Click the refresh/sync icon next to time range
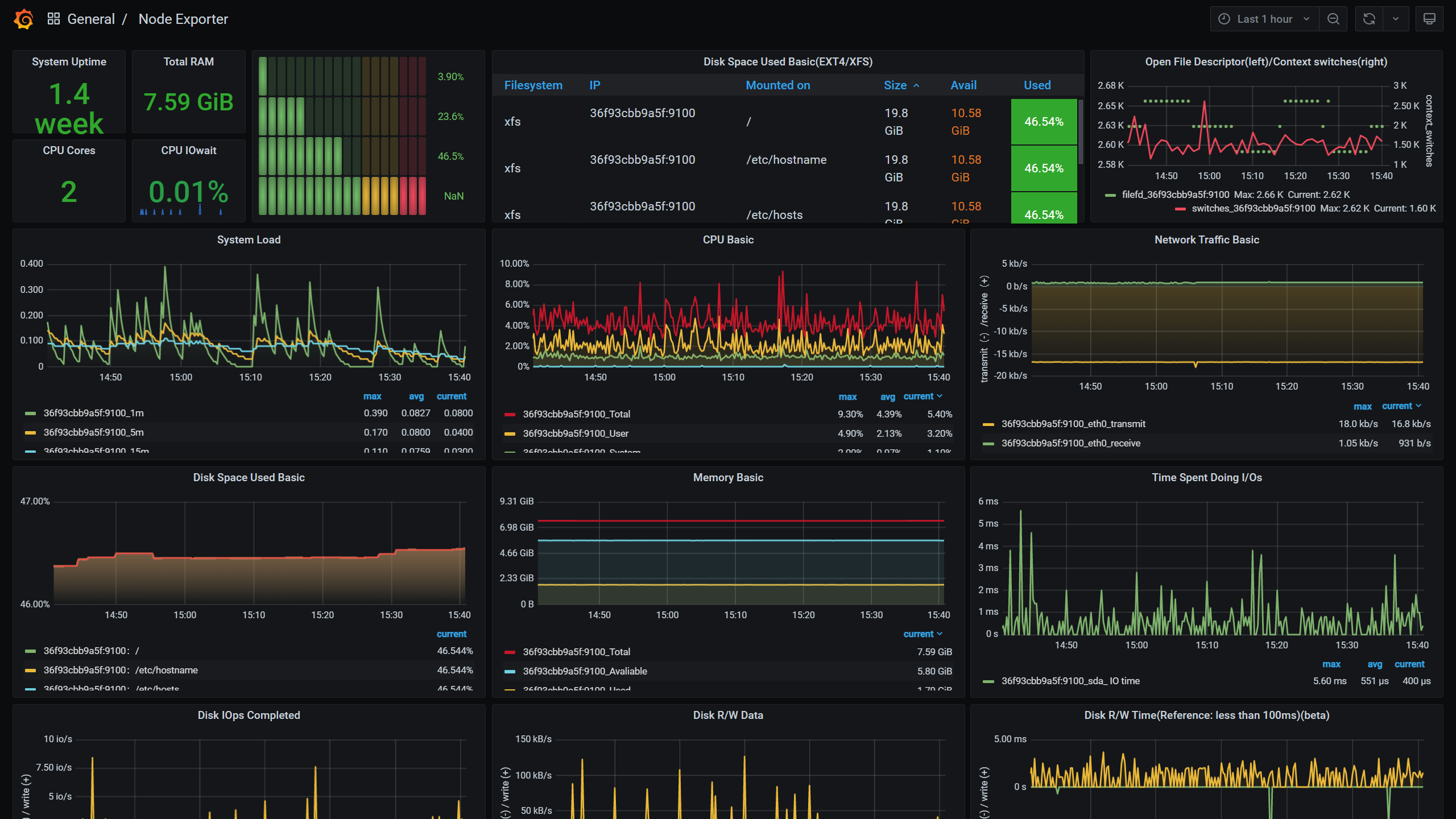1456x819 pixels. coord(1369,19)
